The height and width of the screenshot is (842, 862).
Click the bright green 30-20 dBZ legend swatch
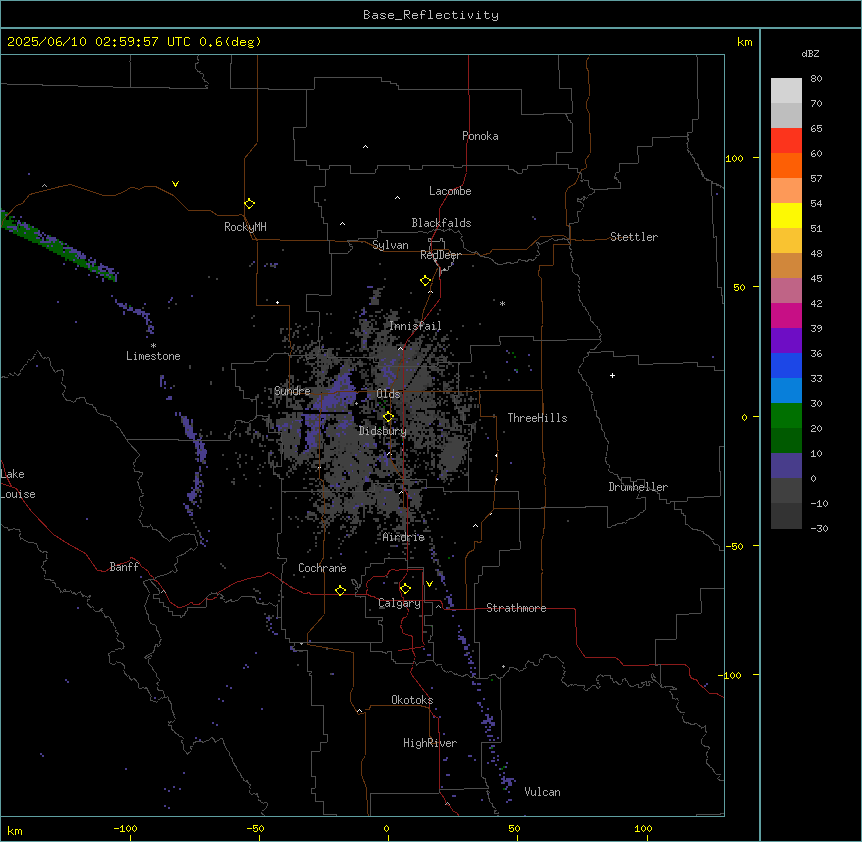click(786, 416)
